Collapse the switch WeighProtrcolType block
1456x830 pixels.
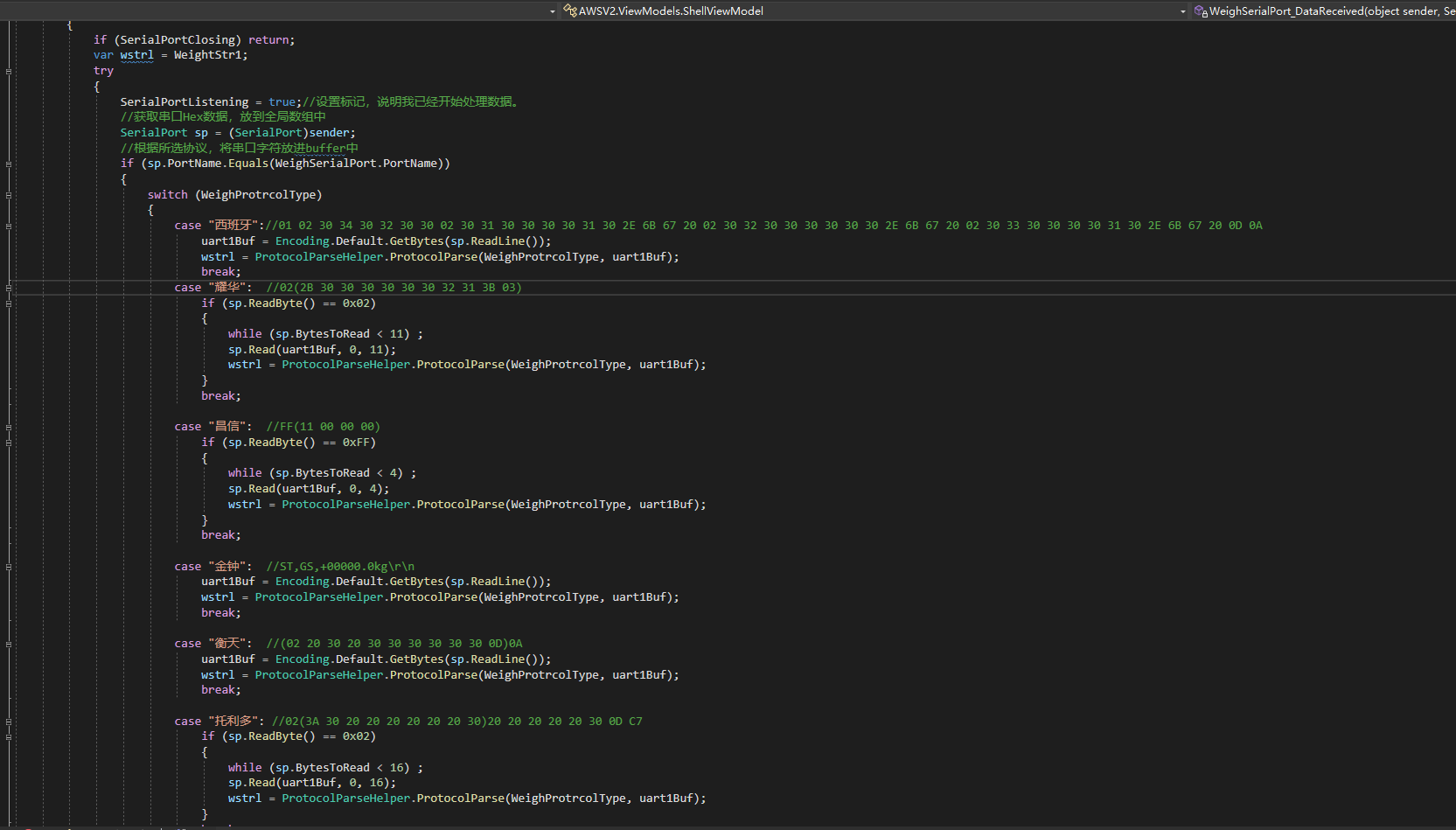pos(9,195)
